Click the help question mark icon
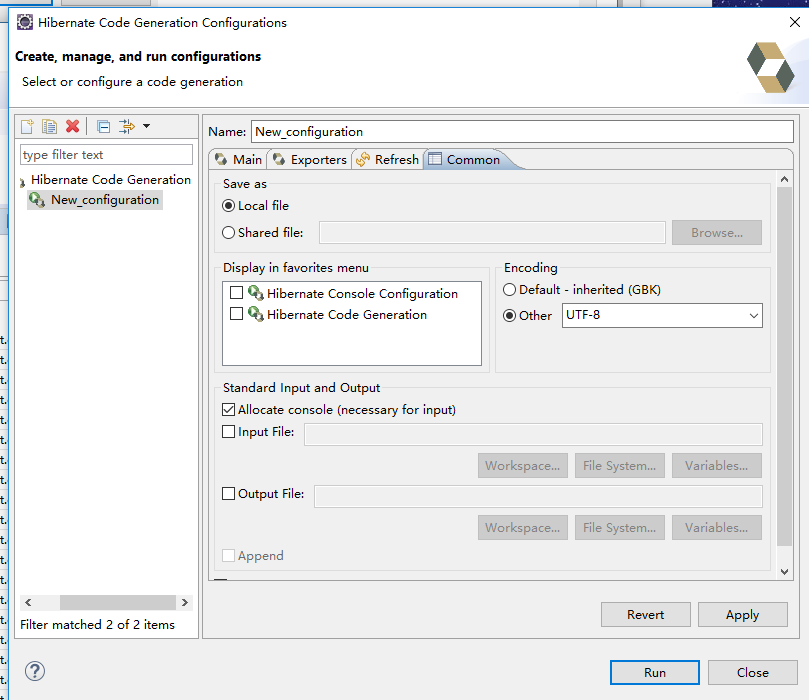Viewport: 809px width, 700px height. click(x=35, y=671)
